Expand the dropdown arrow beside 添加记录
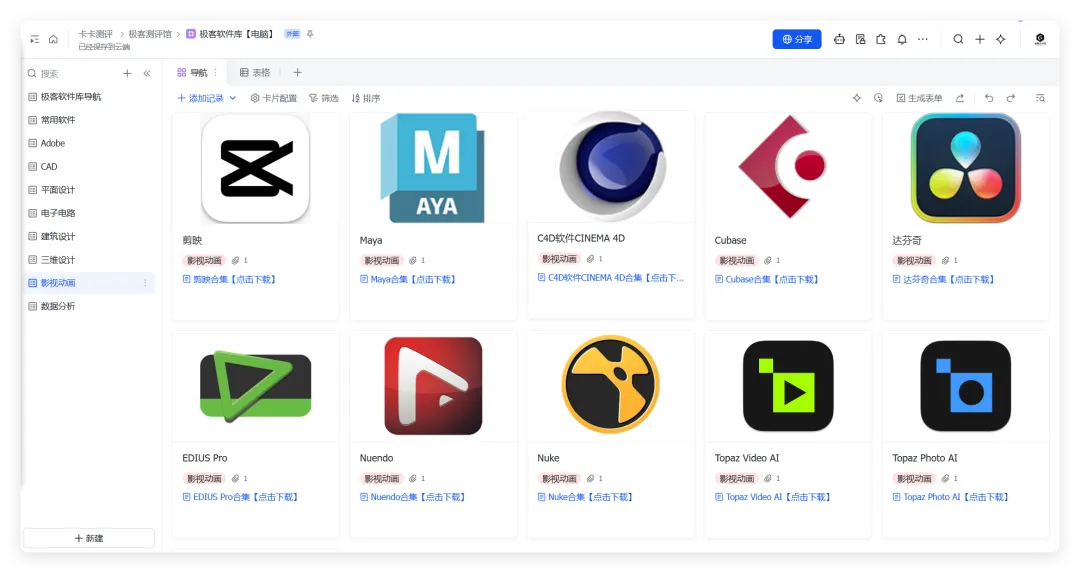Viewport: 1080px width, 573px height. 233,98
